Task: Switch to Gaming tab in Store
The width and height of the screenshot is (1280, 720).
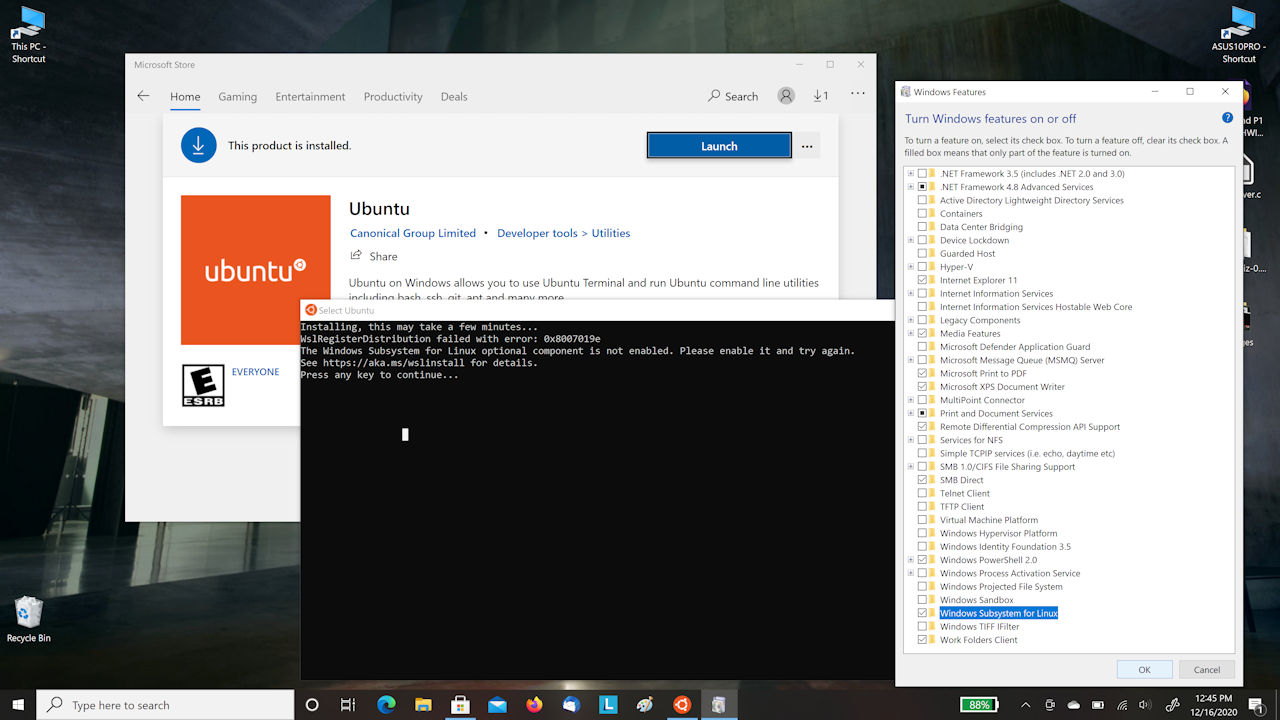Action: (x=238, y=97)
